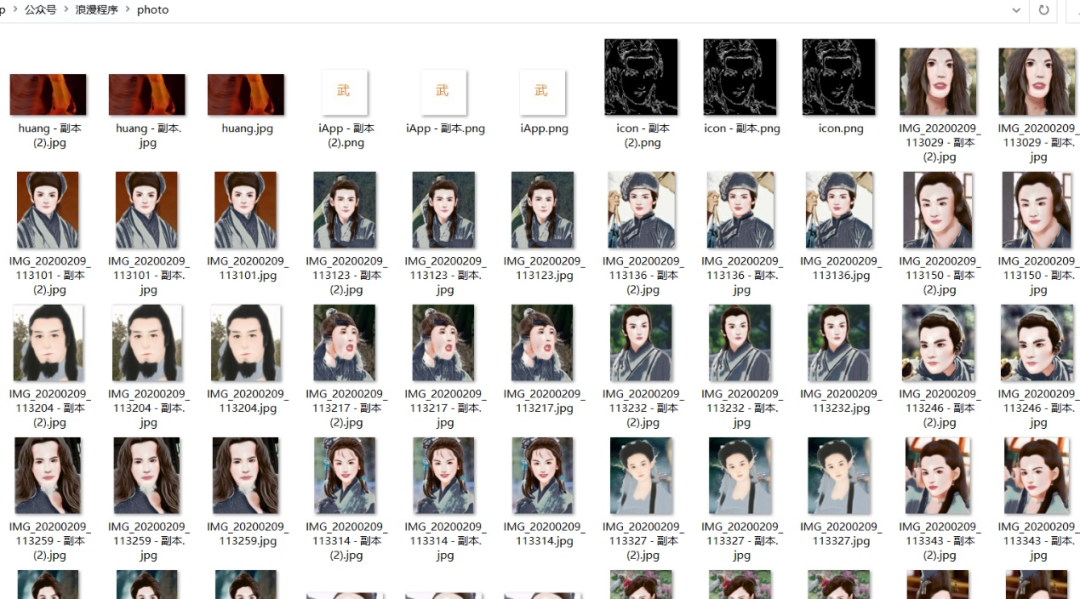This screenshot has height=599, width=1080.
Task: Select huang - 副本.jpg file
Action: click(147, 94)
